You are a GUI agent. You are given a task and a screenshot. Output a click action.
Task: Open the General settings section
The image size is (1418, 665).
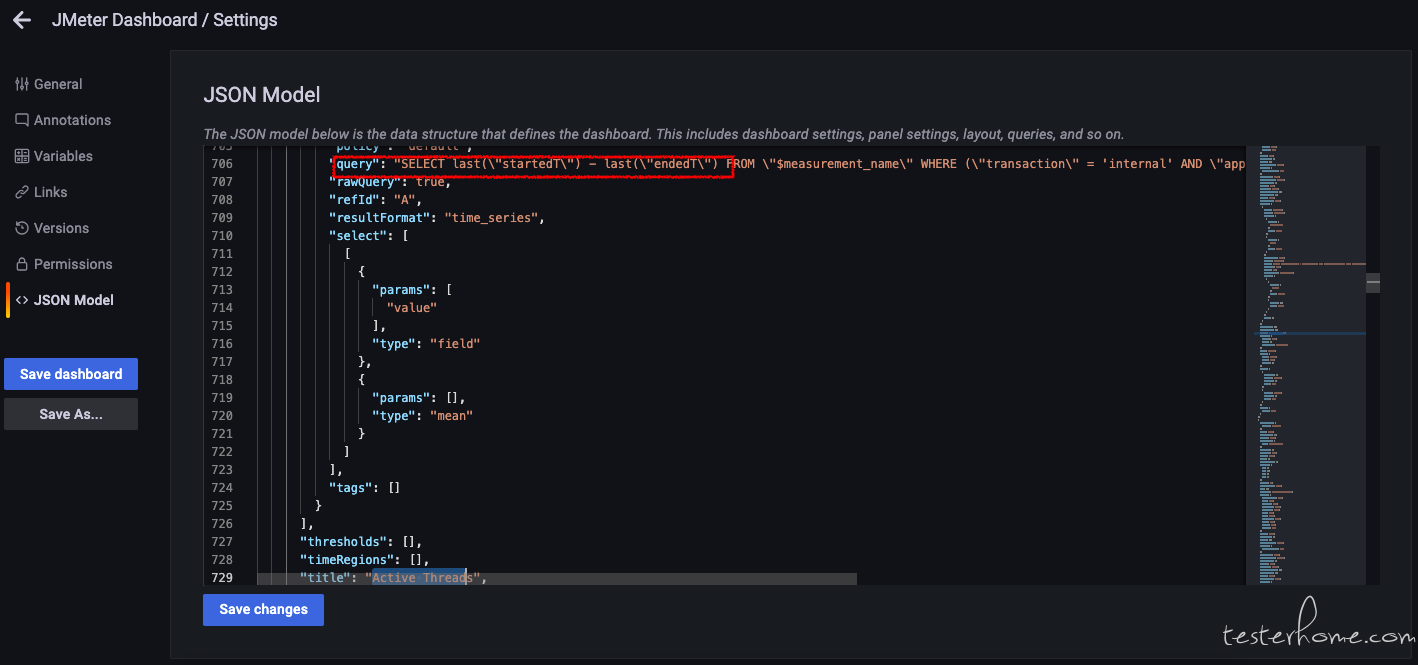tap(49, 84)
